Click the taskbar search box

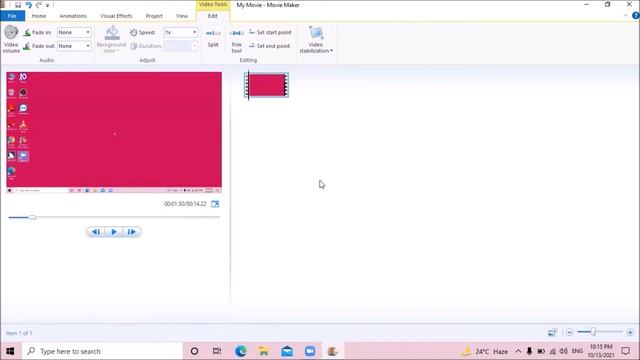[102, 351]
